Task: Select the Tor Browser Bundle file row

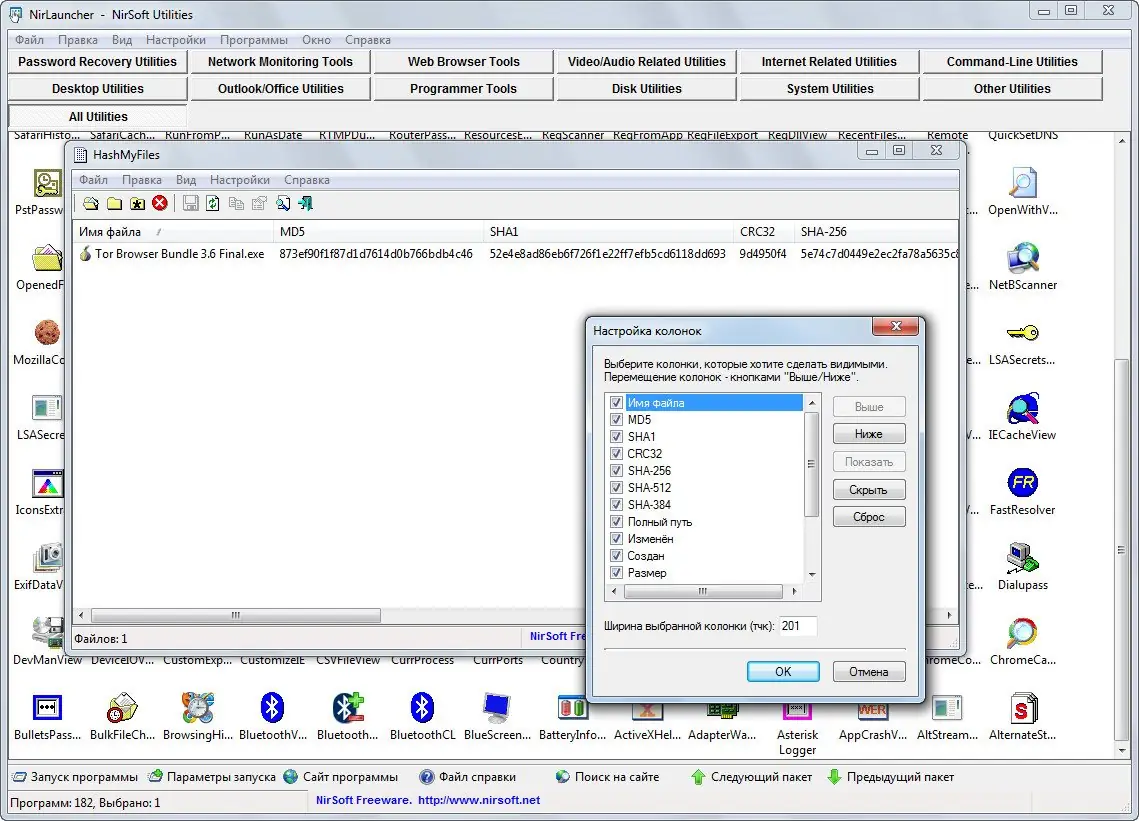Action: 517,254
